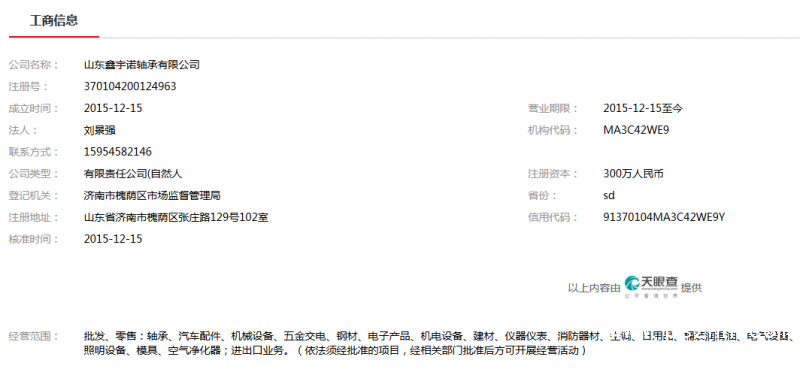Click the 公司名称 field label

coord(34,65)
